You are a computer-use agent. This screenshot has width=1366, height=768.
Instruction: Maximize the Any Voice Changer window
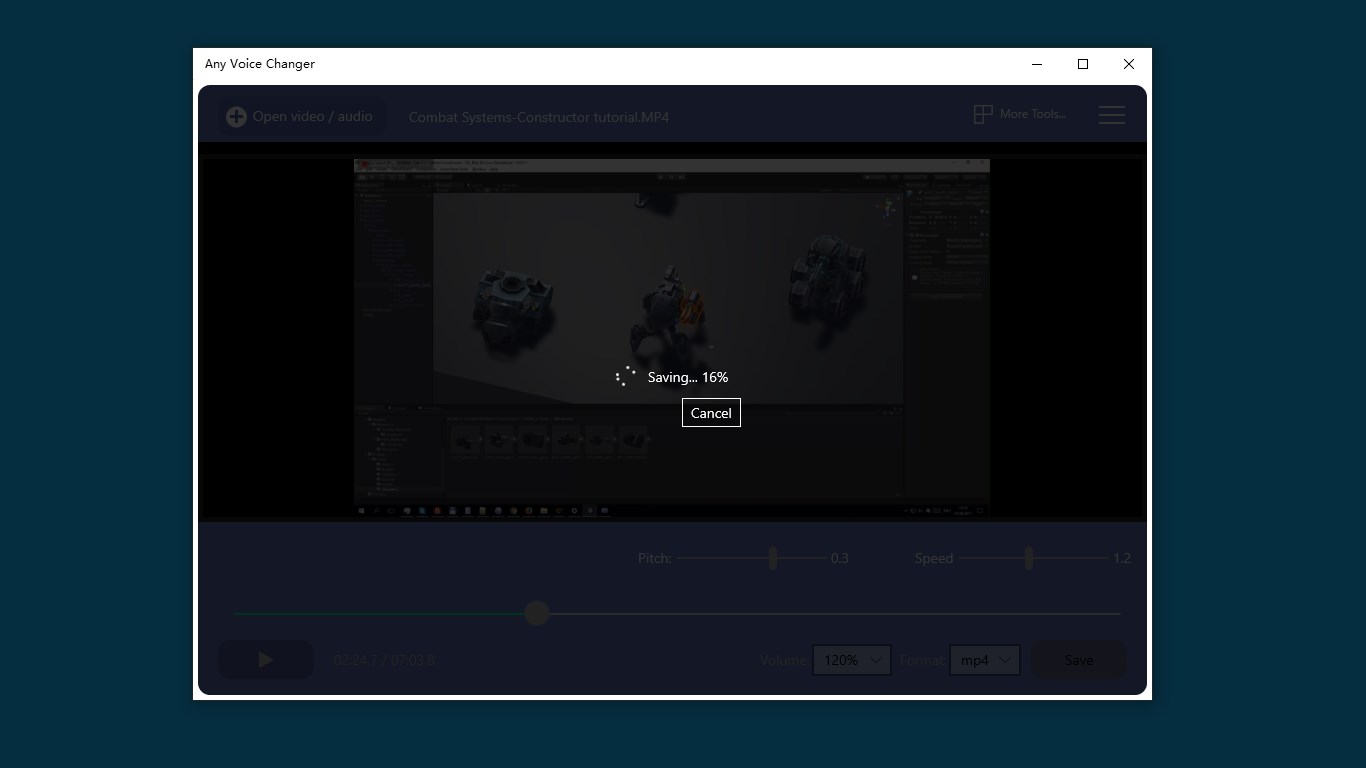pyautogui.click(x=1082, y=64)
